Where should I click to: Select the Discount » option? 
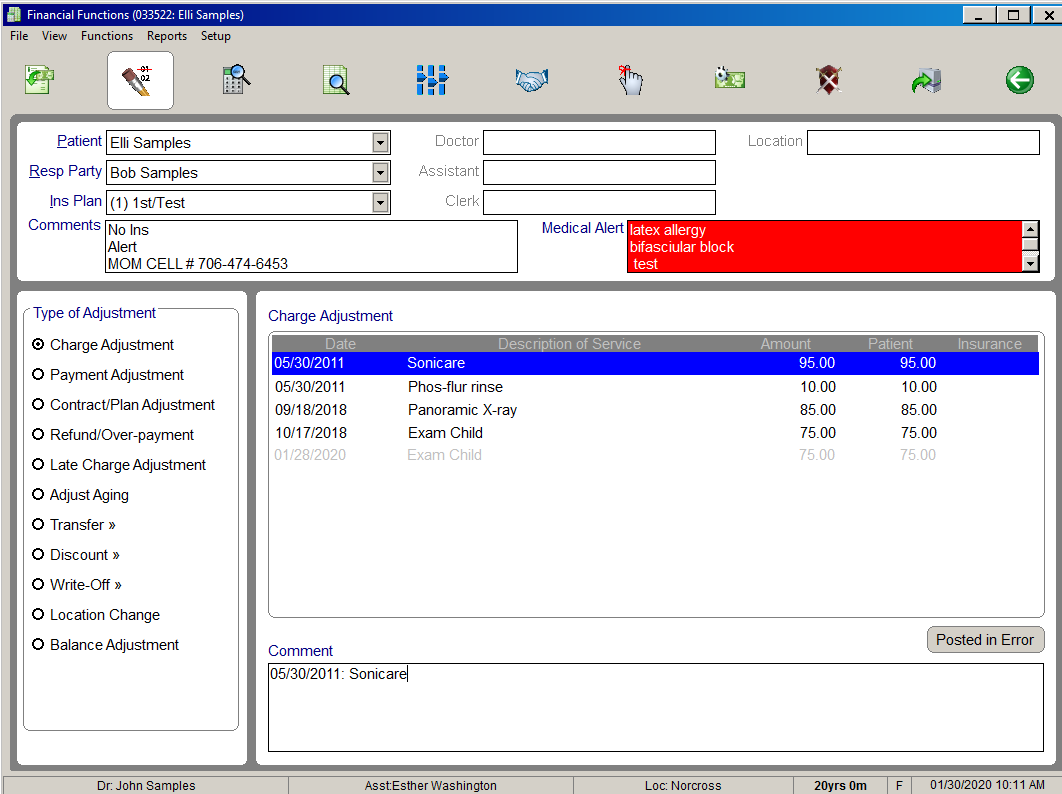click(x=38, y=554)
